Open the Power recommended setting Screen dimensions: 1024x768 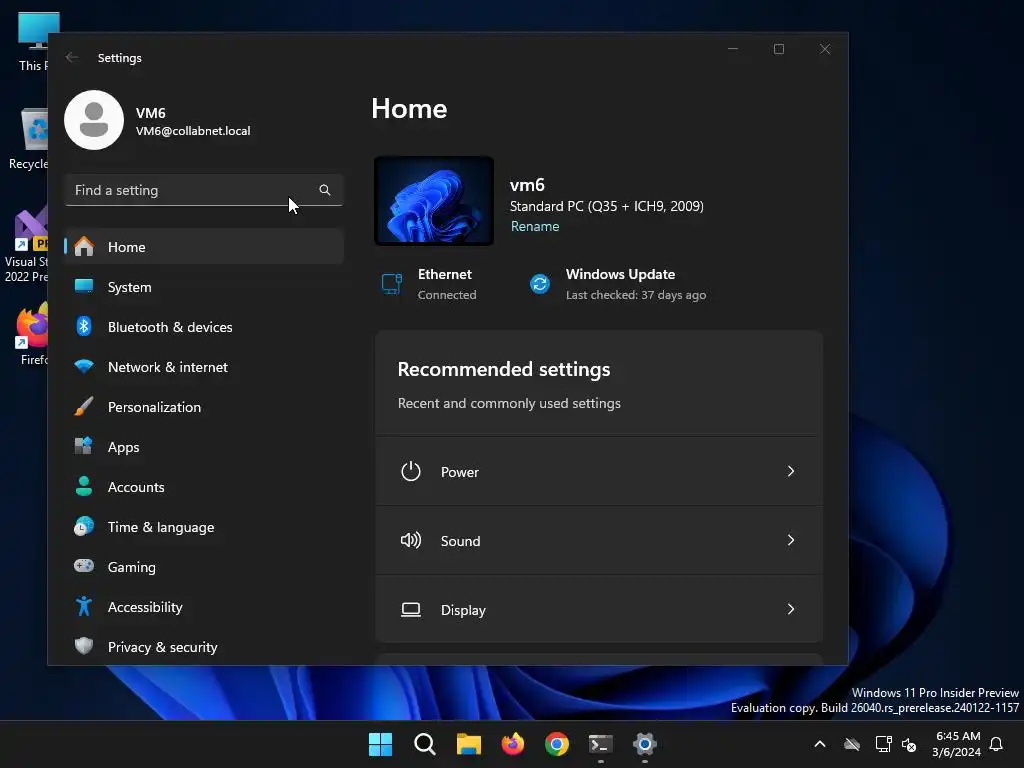point(599,472)
